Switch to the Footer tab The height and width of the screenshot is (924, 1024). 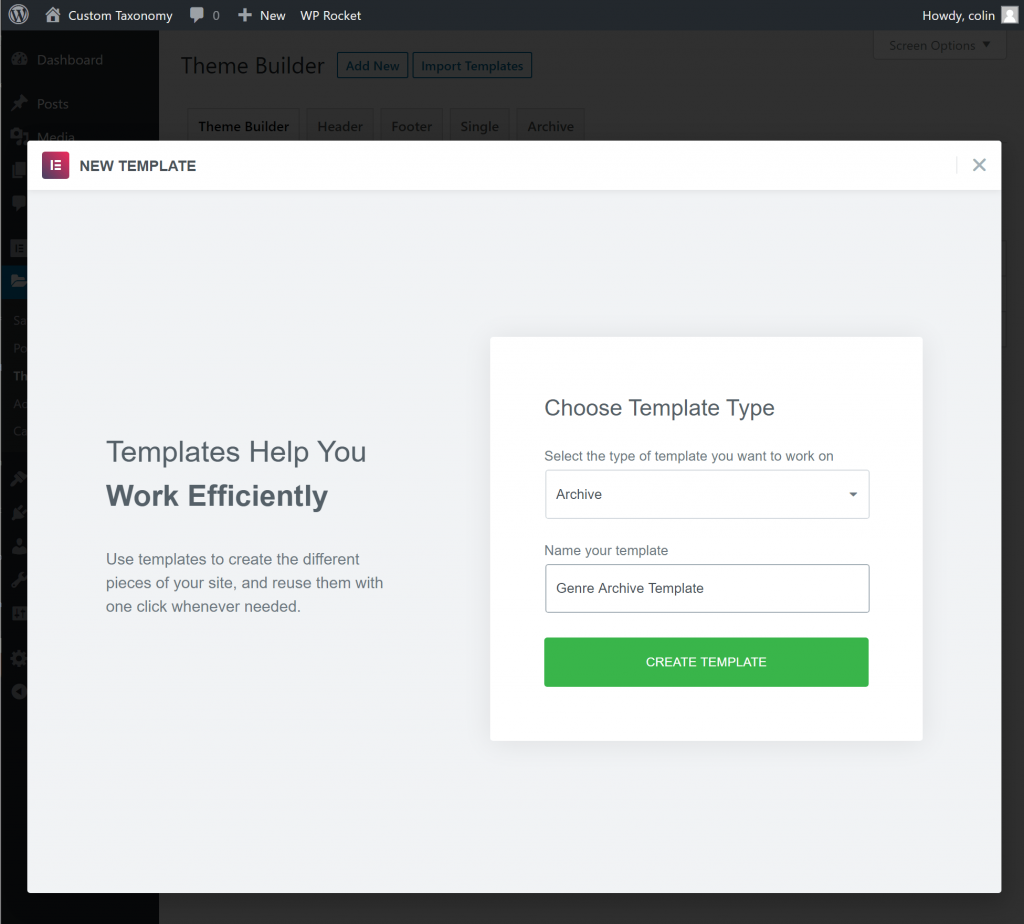[411, 126]
